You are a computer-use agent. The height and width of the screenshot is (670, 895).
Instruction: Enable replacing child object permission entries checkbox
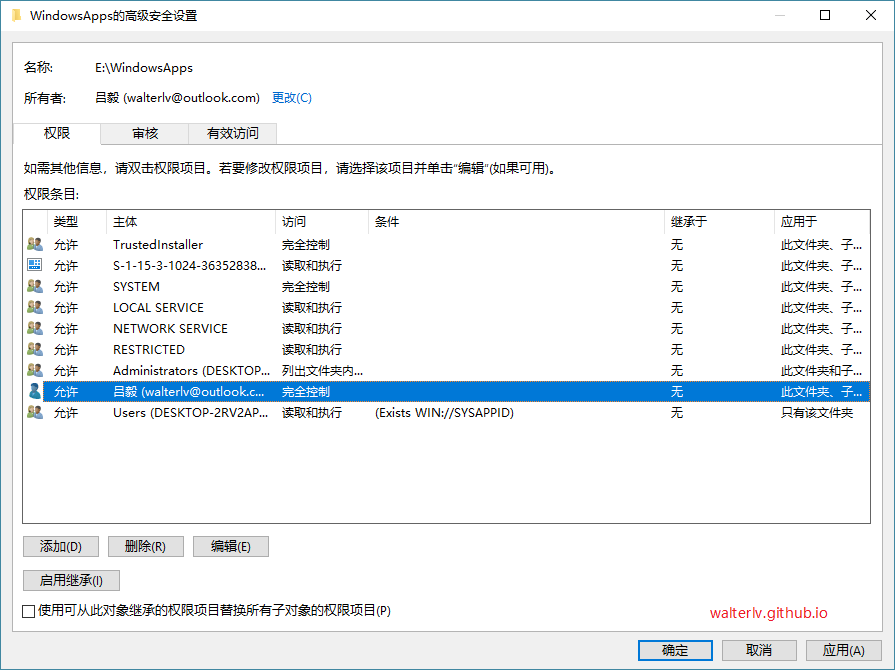click(x=27, y=612)
